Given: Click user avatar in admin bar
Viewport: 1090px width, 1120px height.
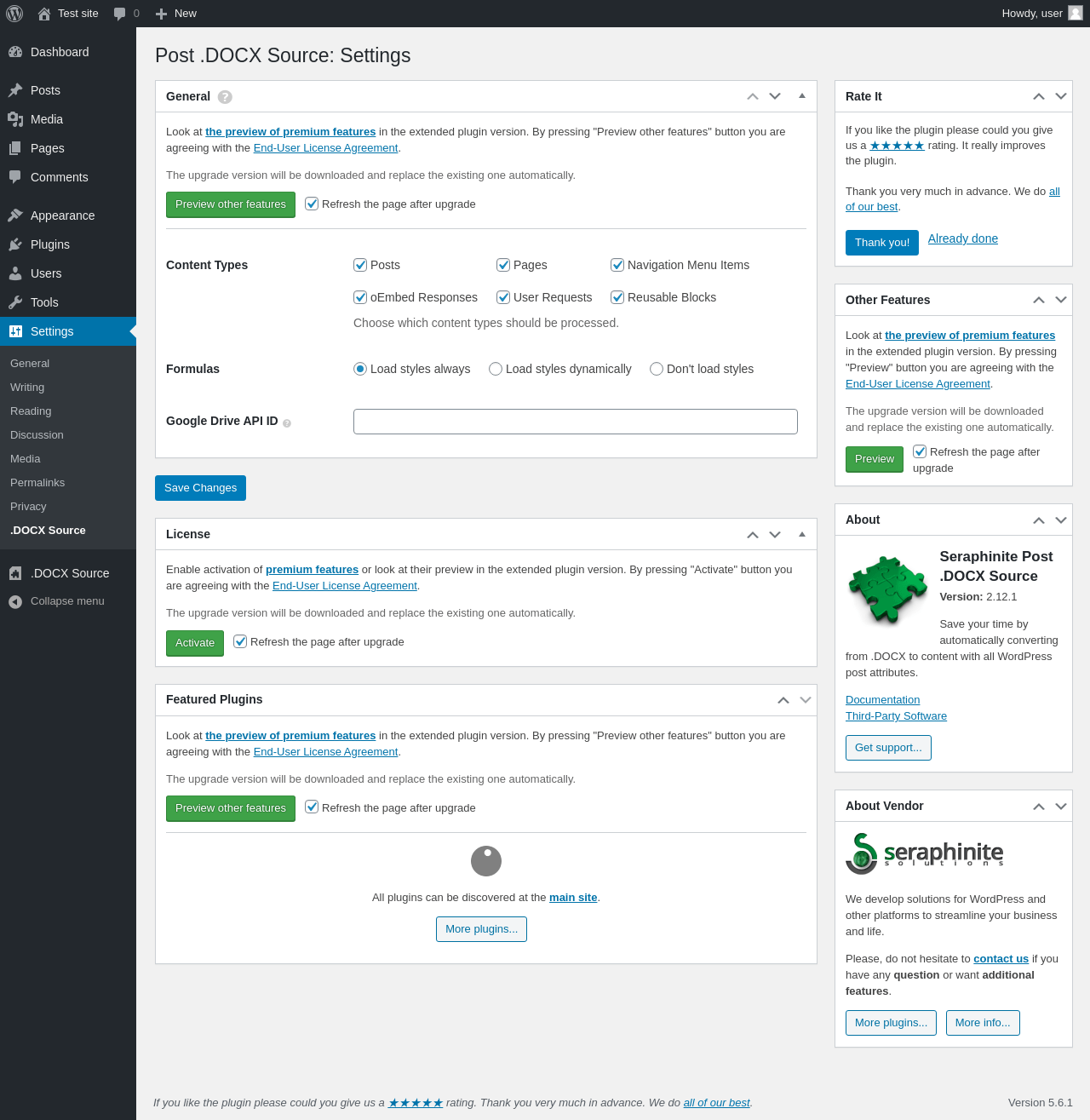Looking at the screenshot, I should coord(1076,13).
